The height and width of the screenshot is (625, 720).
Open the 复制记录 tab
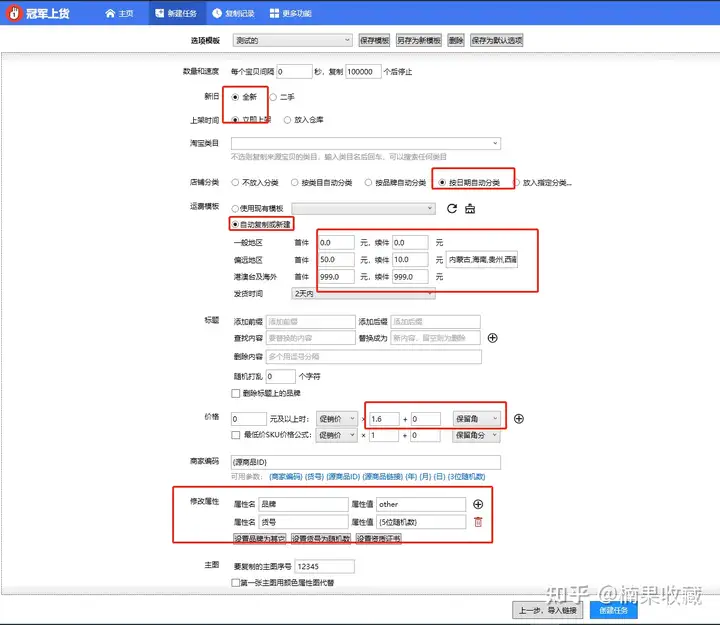pyautogui.click(x=234, y=13)
